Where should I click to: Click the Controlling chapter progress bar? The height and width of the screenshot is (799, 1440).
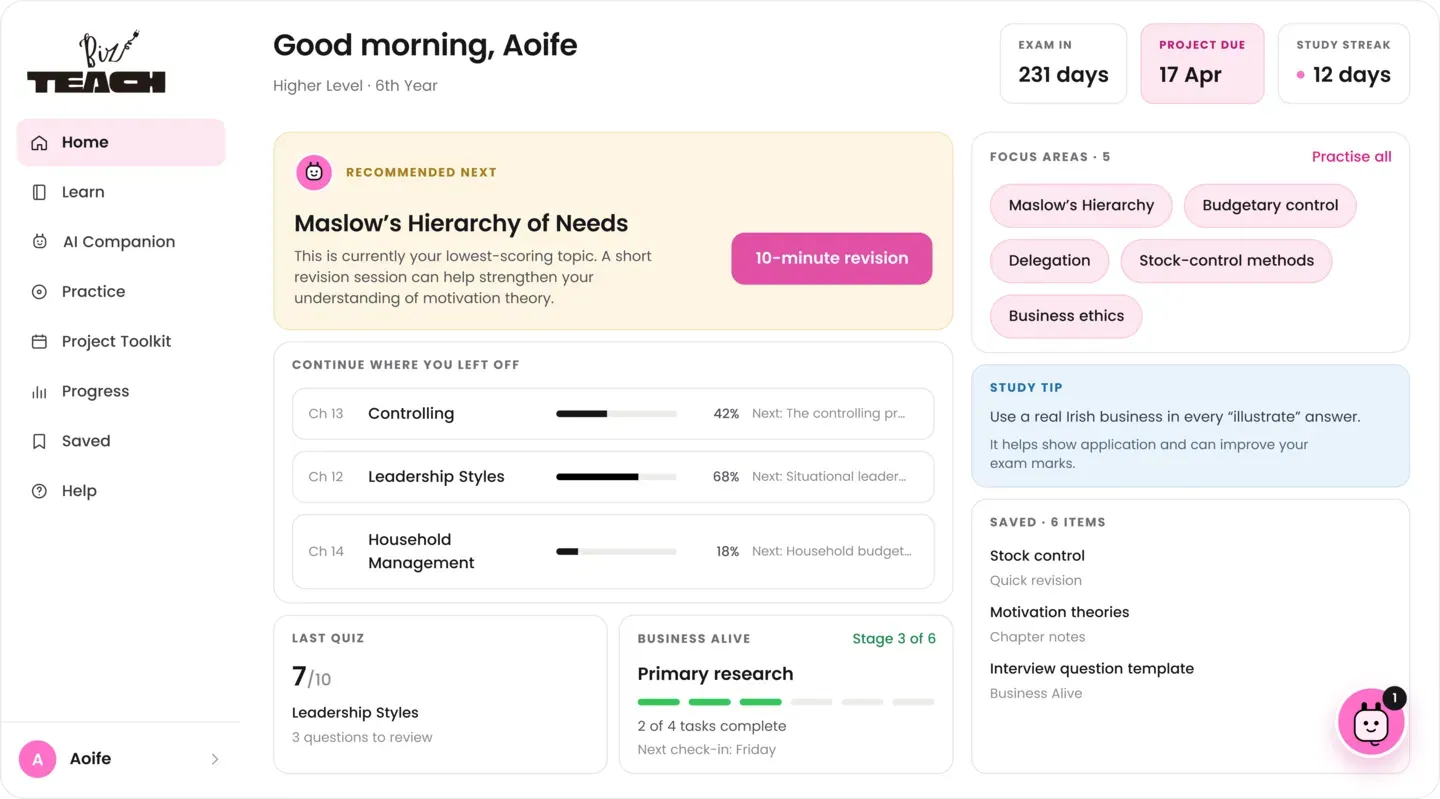click(x=616, y=414)
